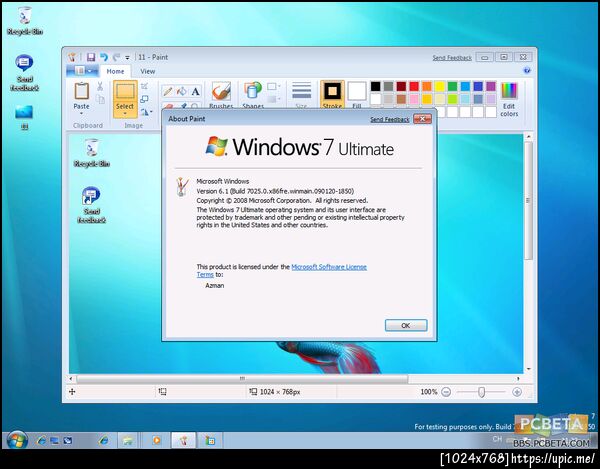Click the vertical scrollbar down arrow
Image resolution: width=600 pixels, height=469 pixels.
(x=528, y=369)
